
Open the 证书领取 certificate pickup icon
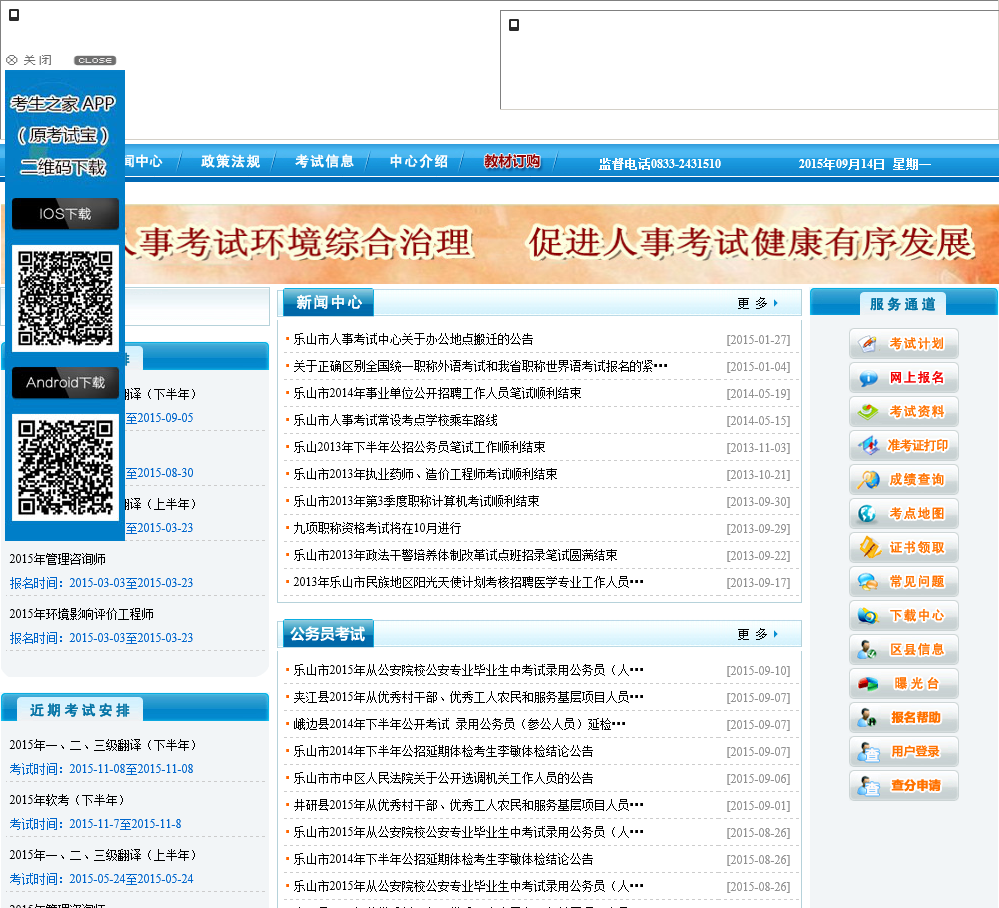click(903, 548)
